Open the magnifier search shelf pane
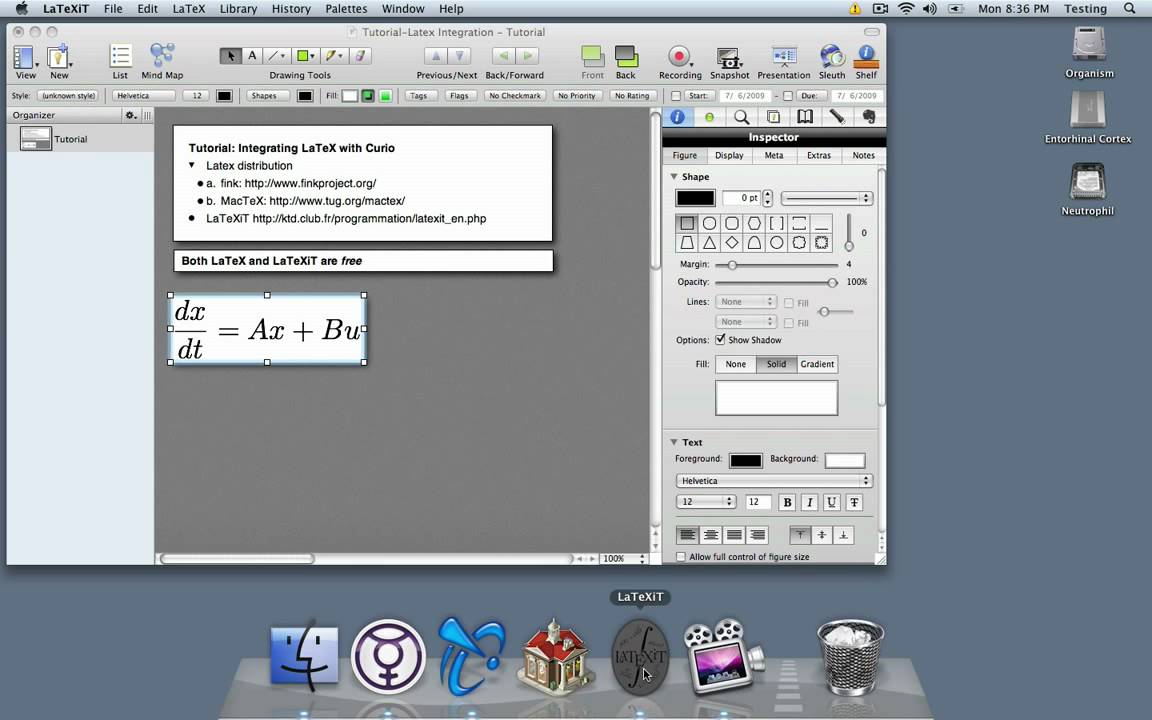Screen dimensions: 1152x720 (742, 117)
